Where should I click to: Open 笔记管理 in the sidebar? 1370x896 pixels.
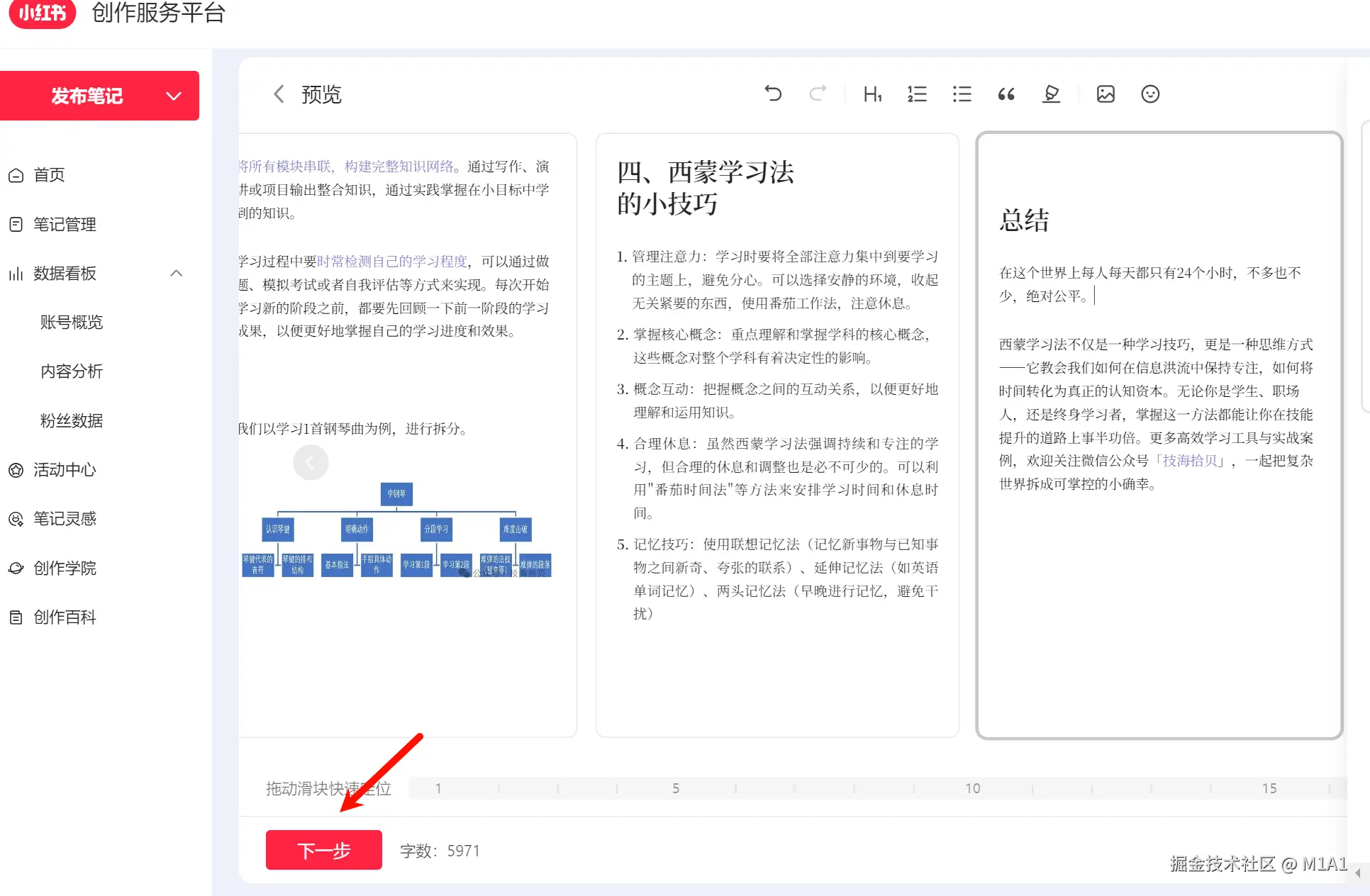(65, 224)
